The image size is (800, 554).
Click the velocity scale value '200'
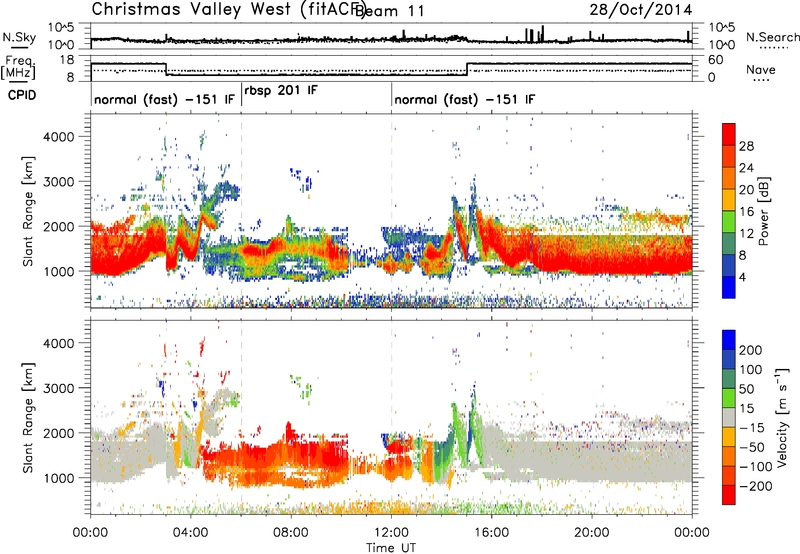[x=751, y=350]
